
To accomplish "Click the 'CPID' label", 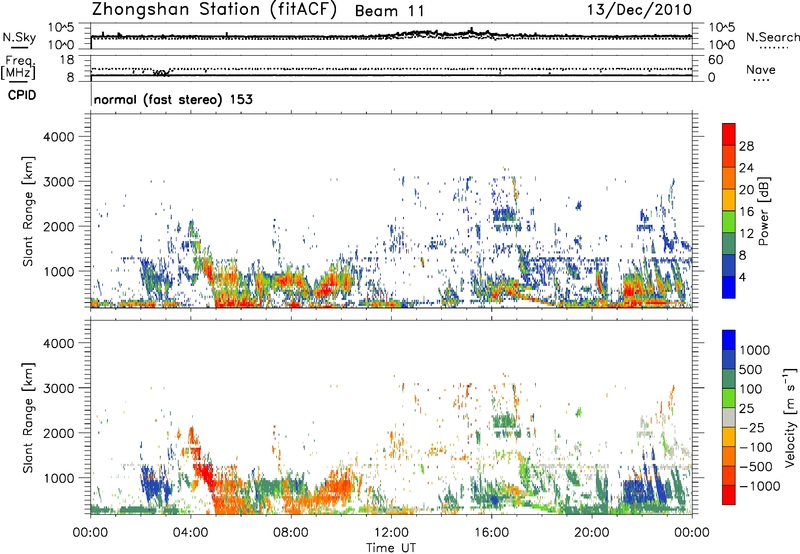I will [x=22, y=95].
